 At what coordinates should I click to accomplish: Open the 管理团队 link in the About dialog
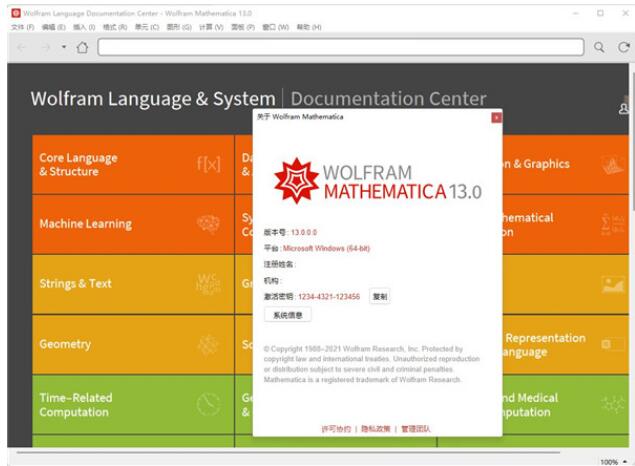(416, 429)
